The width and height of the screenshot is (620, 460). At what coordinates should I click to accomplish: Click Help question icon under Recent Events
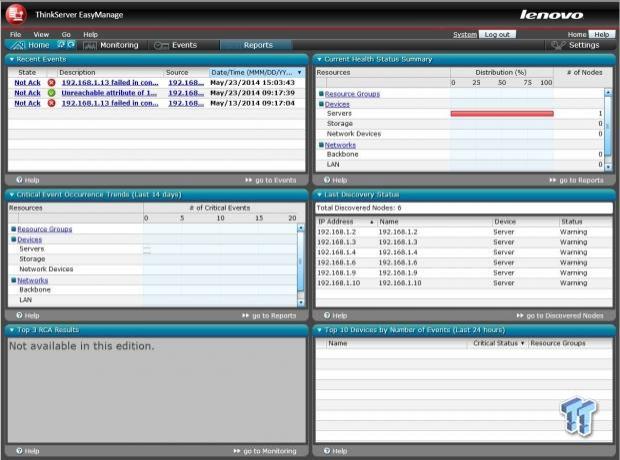coord(19,180)
